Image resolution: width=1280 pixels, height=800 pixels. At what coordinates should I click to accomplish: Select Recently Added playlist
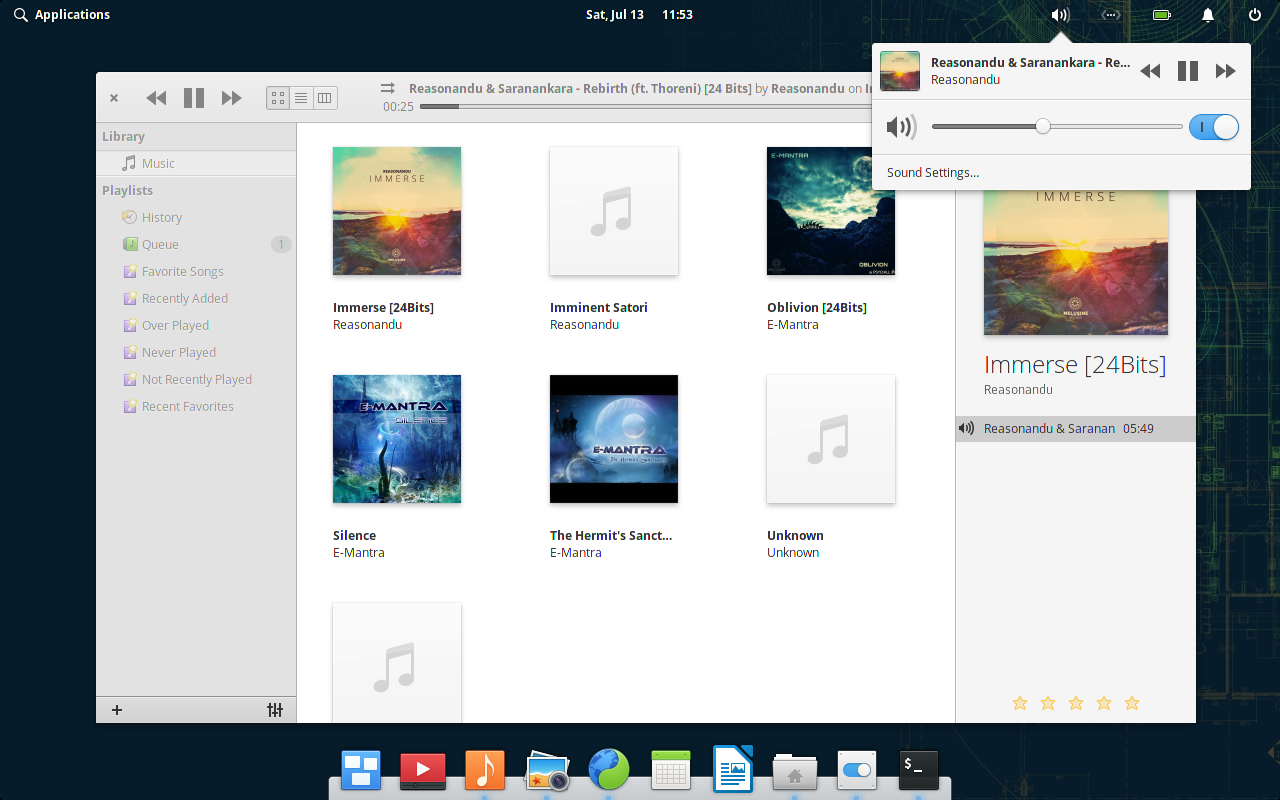pyautogui.click(x=184, y=298)
